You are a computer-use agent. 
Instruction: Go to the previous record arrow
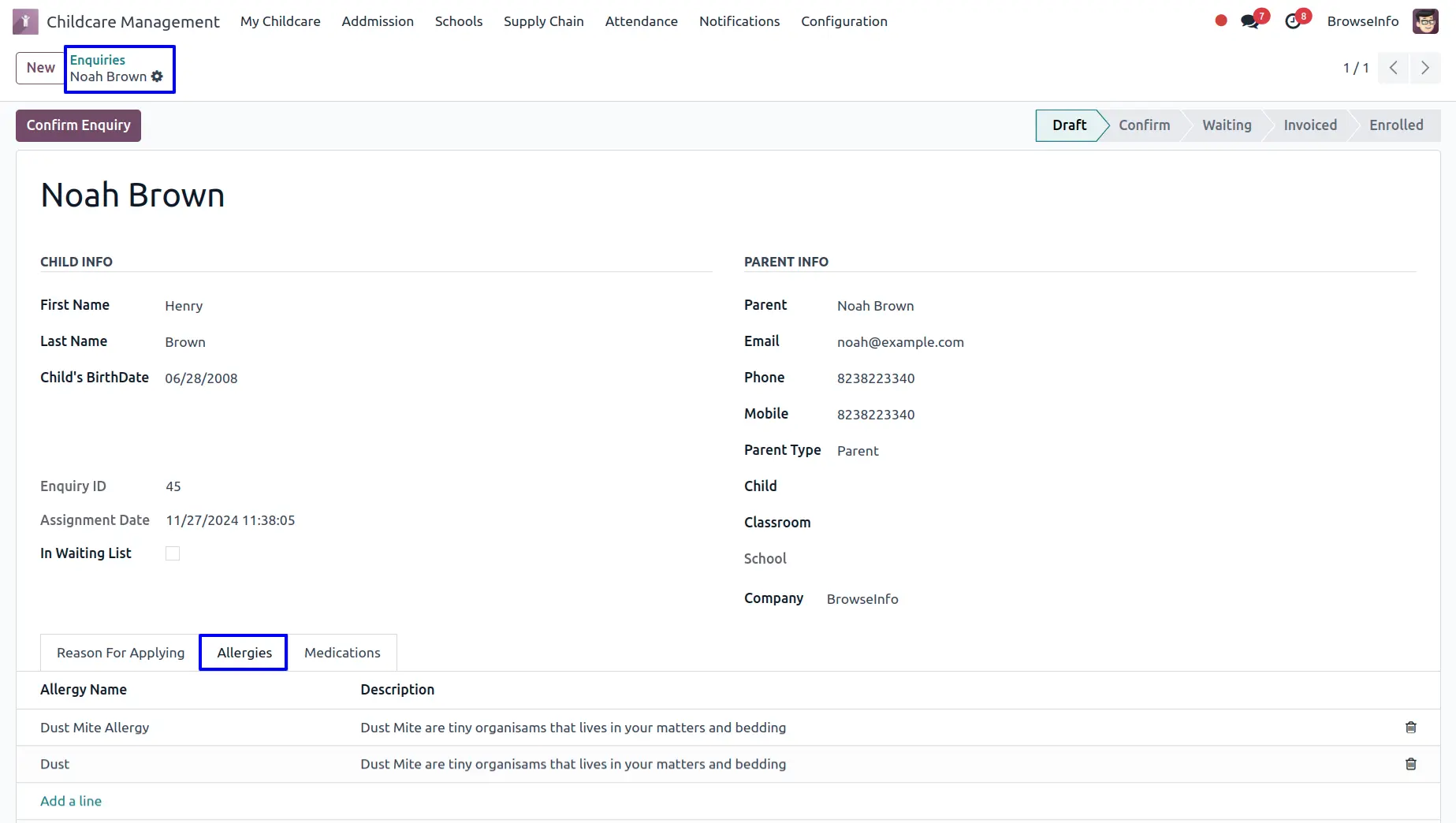[1393, 68]
